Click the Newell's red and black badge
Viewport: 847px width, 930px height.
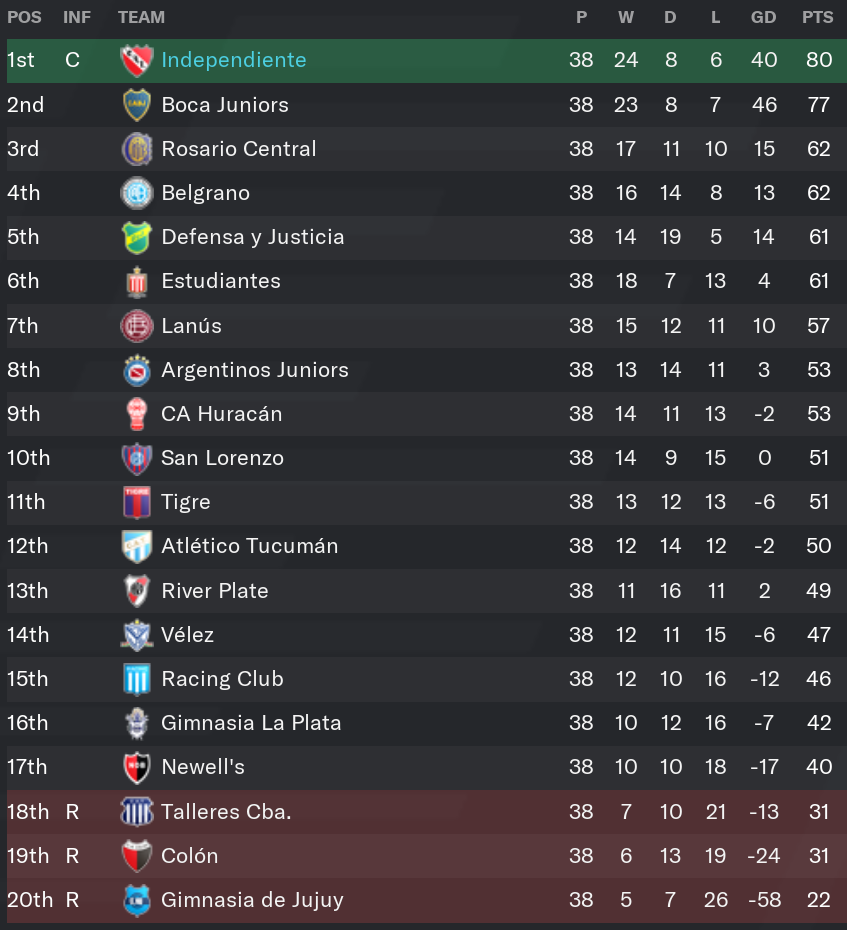tap(137, 767)
